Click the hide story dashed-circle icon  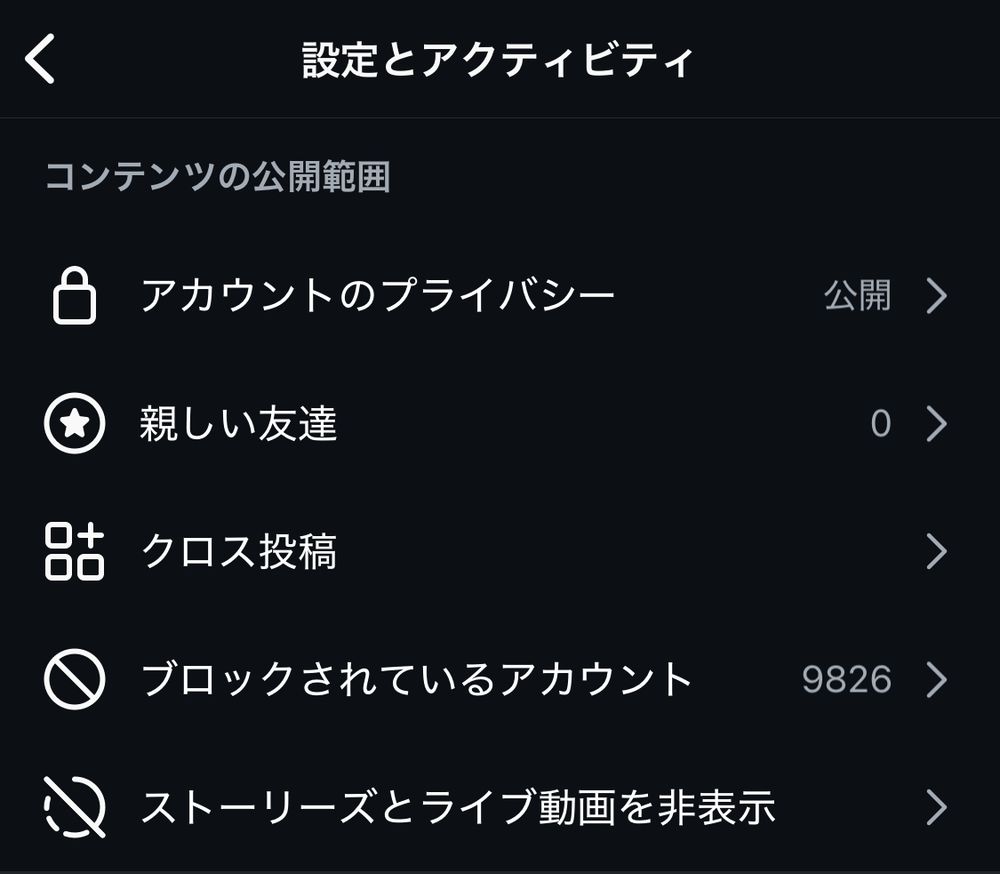tap(75, 807)
